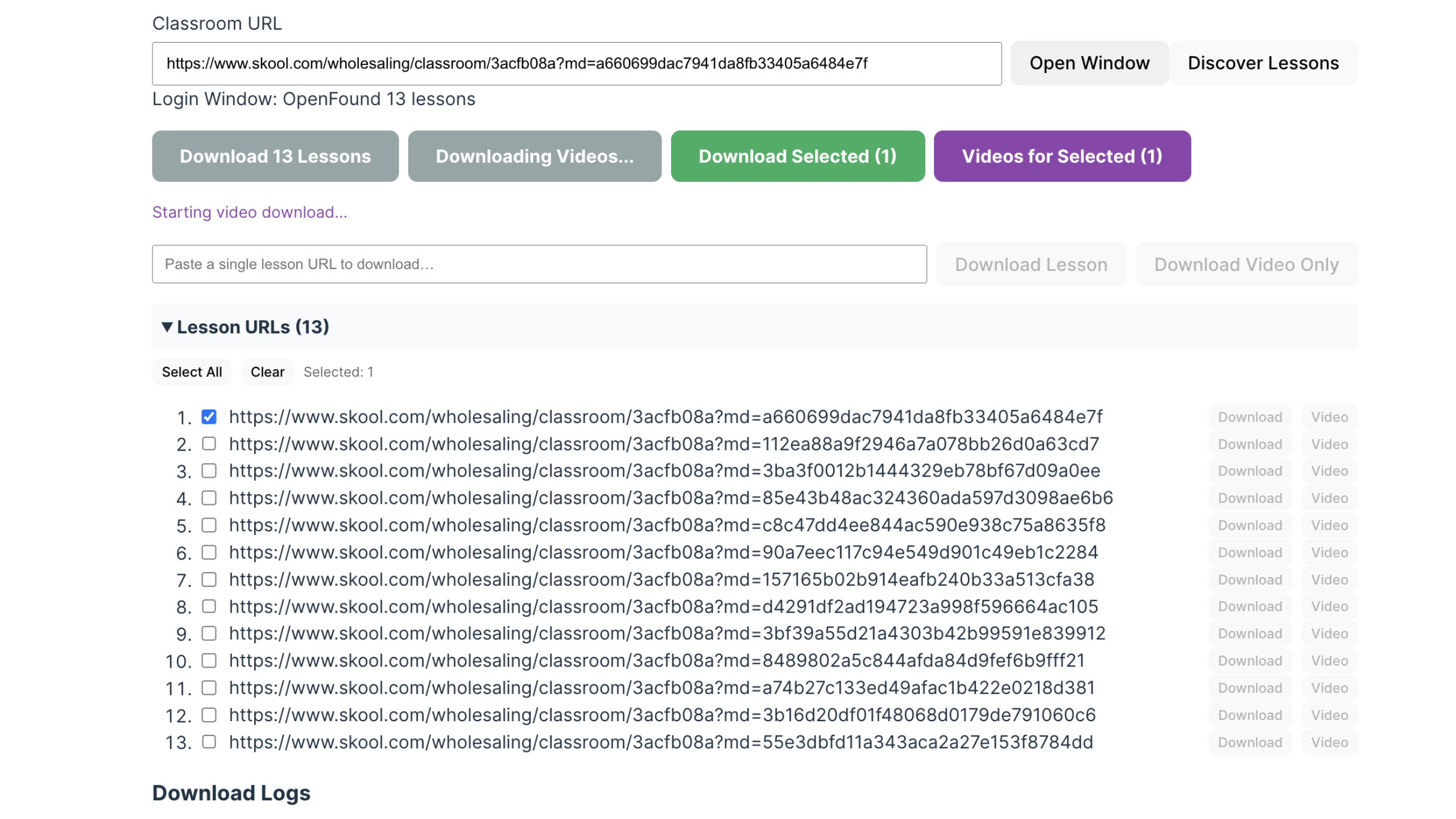Click Video button for lesson 11
1456x819 pixels.
click(1329, 688)
